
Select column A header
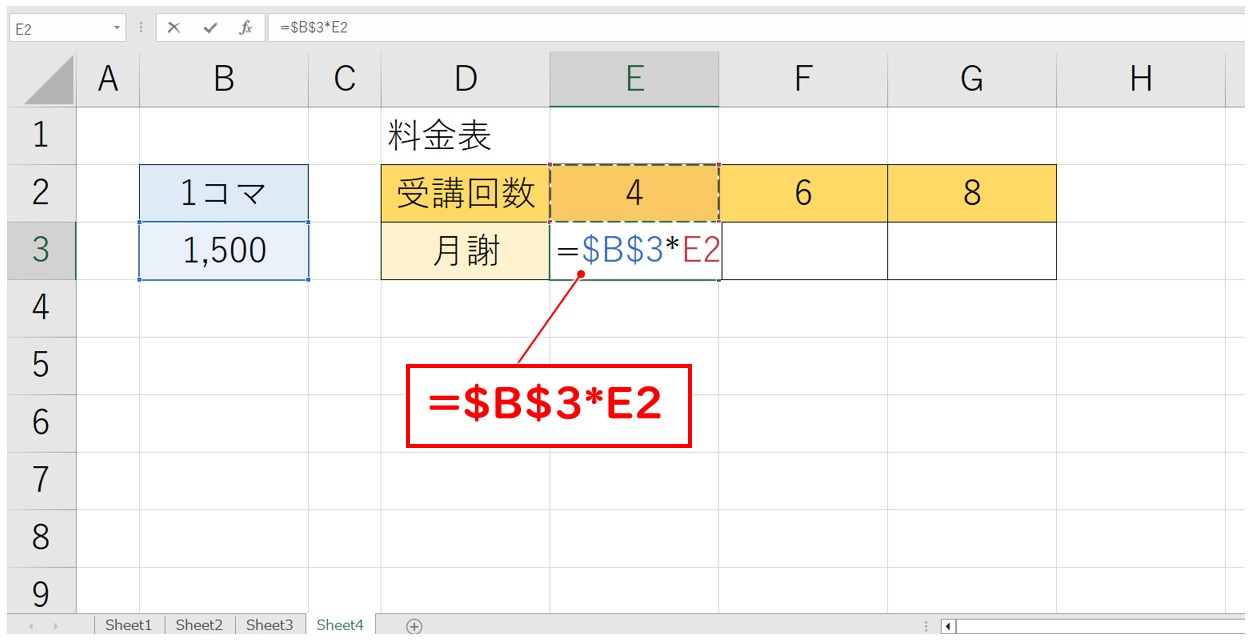(108, 80)
